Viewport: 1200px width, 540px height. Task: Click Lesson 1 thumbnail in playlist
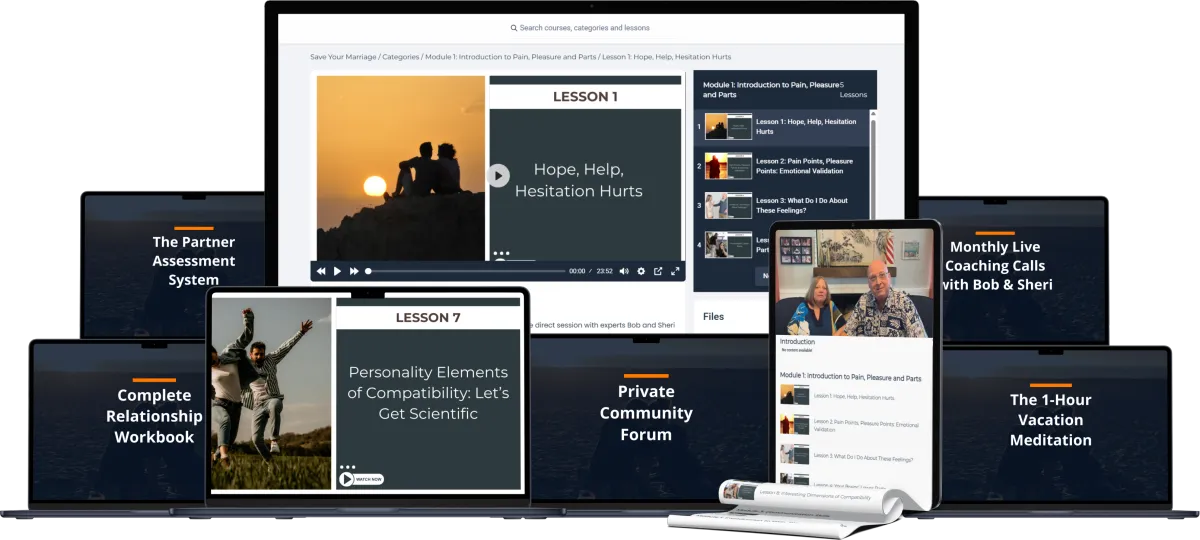[x=728, y=126]
